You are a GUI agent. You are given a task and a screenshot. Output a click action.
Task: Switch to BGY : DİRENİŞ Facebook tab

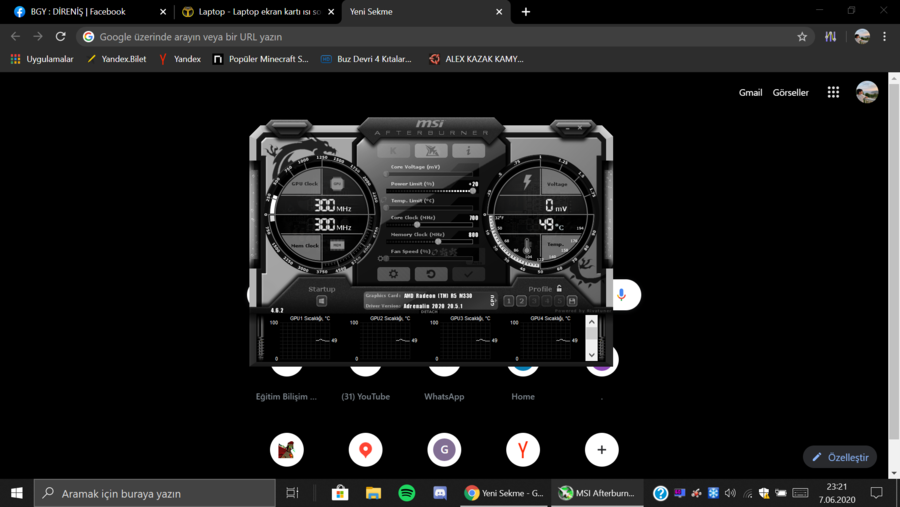click(x=78, y=12)
